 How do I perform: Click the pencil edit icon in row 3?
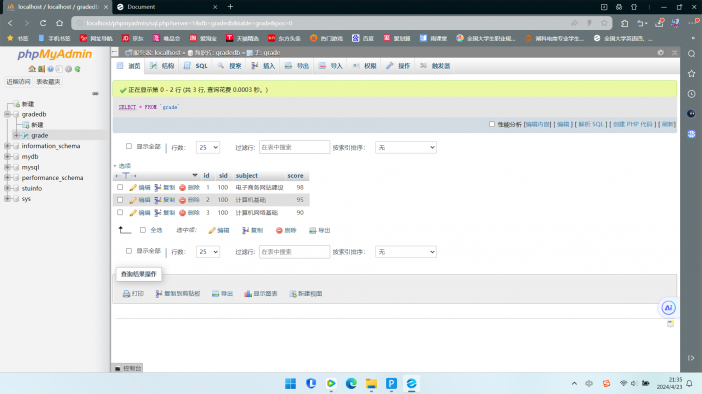(133, 213)
